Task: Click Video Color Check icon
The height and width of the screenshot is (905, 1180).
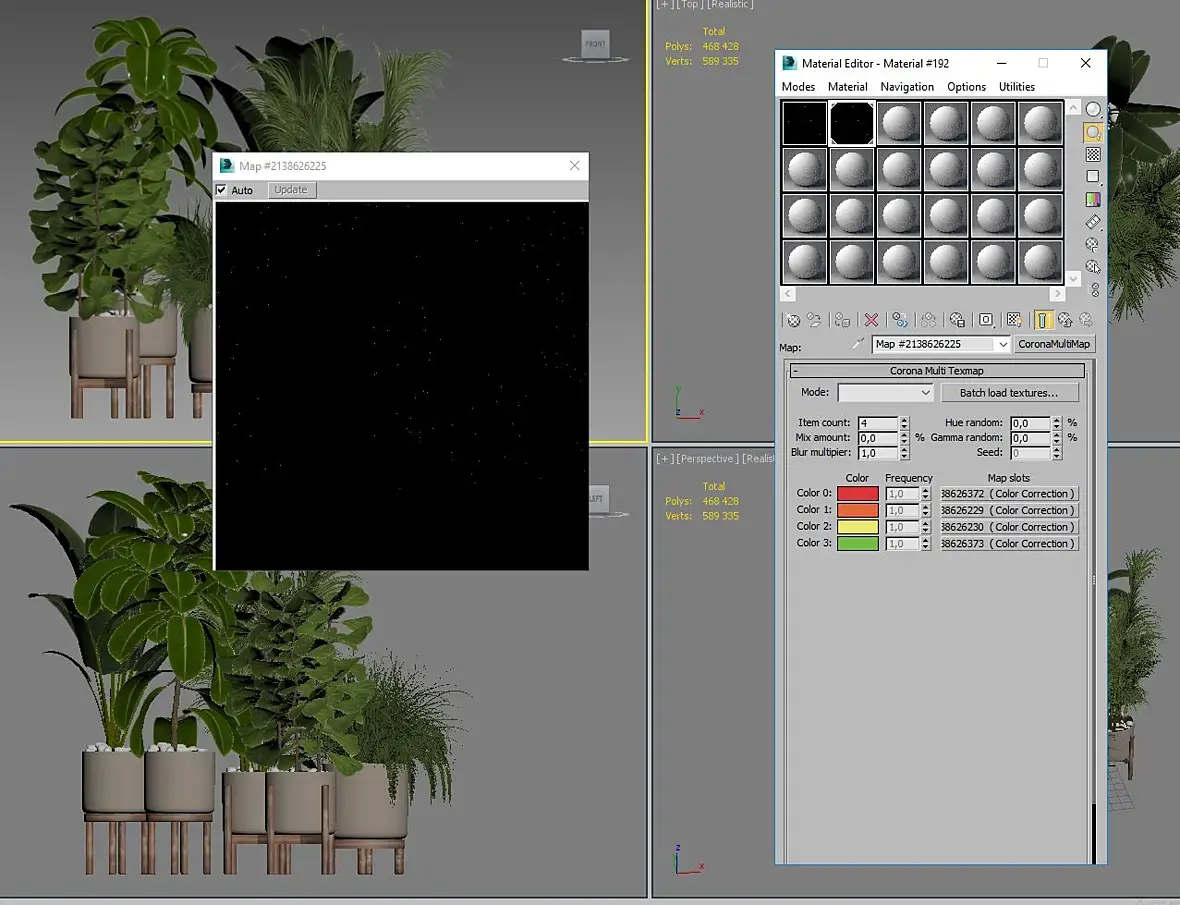Action: (1093, 199)
